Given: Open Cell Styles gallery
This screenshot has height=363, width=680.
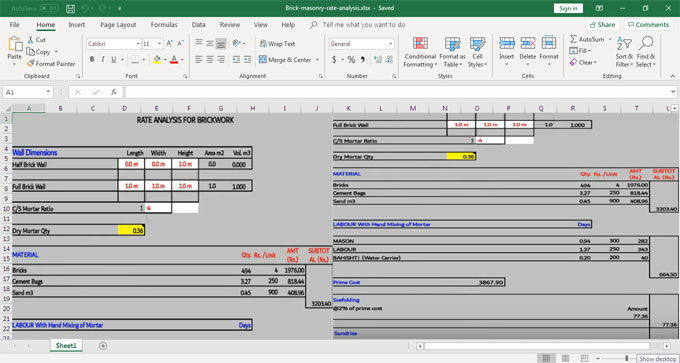Looking at the screenshot, I should 477,52.
